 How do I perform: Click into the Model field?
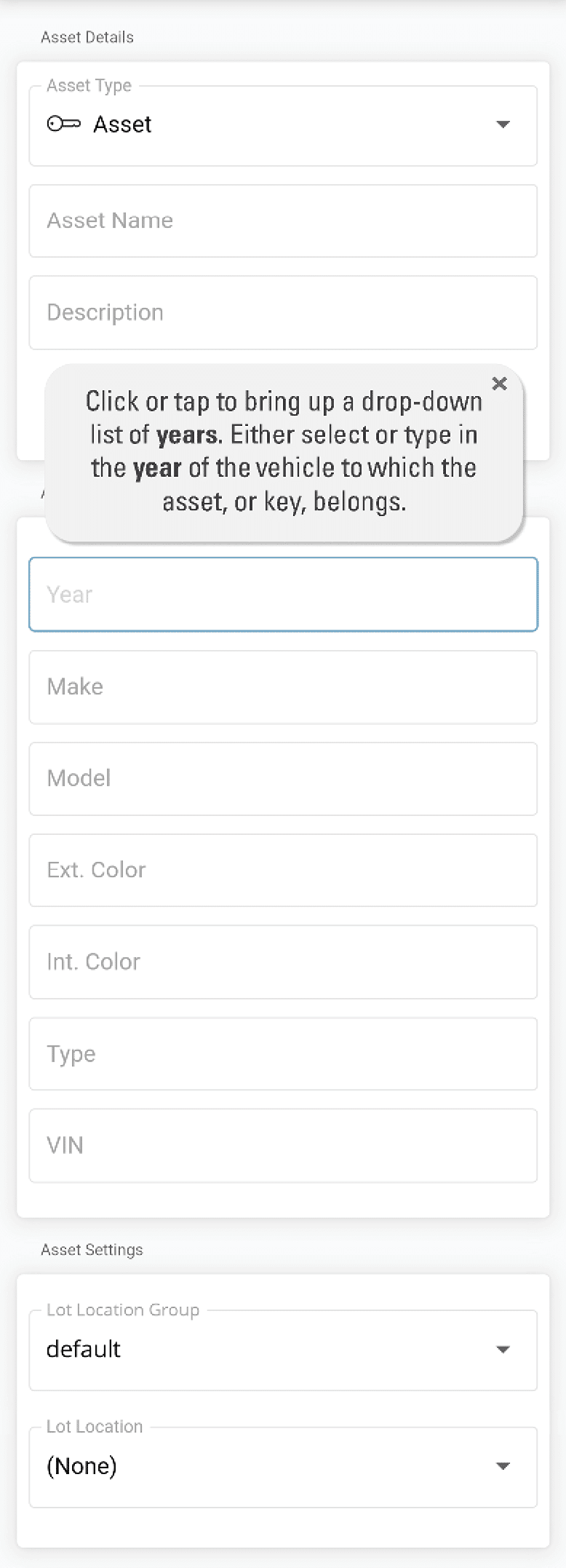pyautogui.click(x=283, y=778)
